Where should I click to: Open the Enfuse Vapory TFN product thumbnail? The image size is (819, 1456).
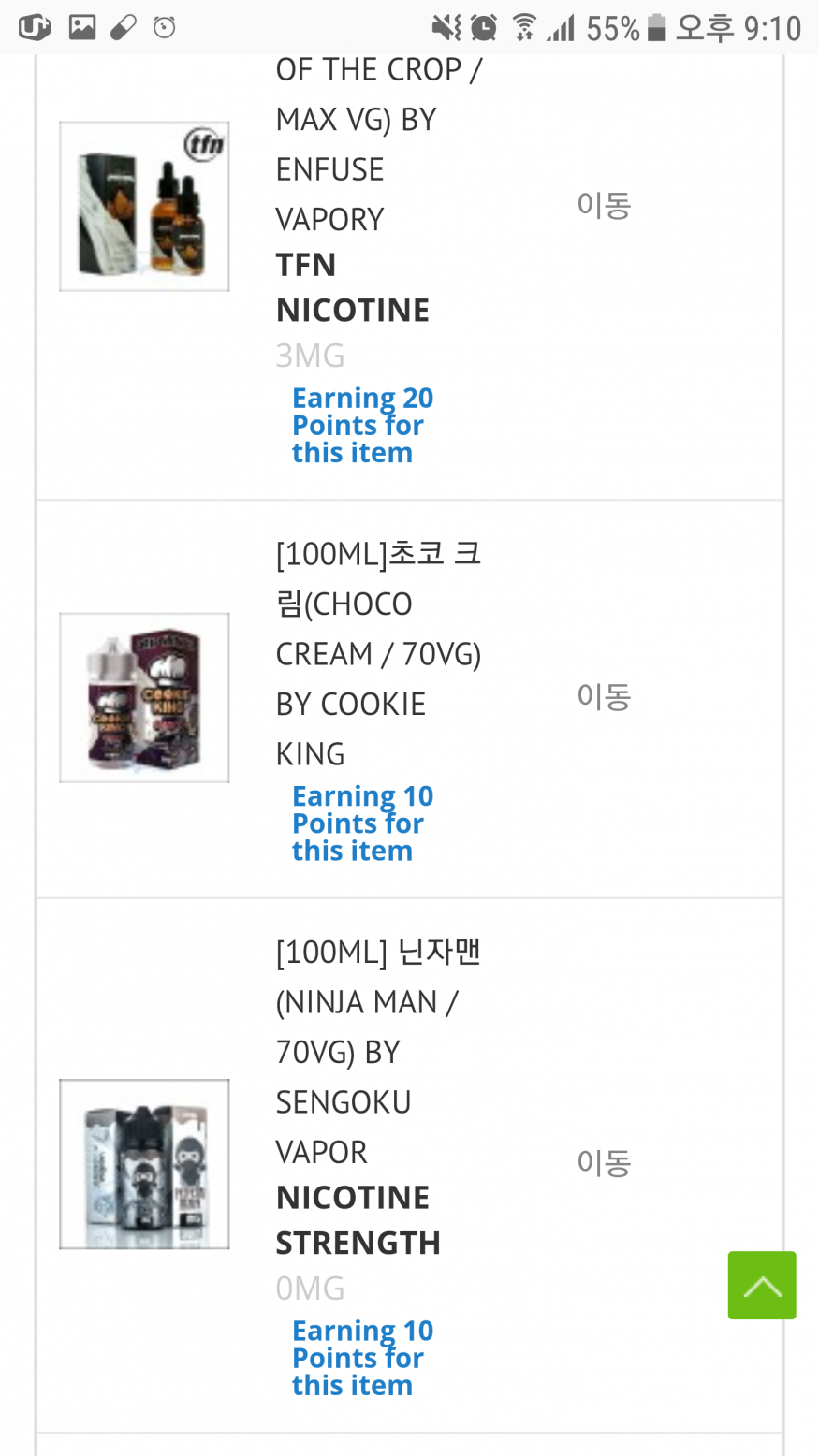[144, 206]
